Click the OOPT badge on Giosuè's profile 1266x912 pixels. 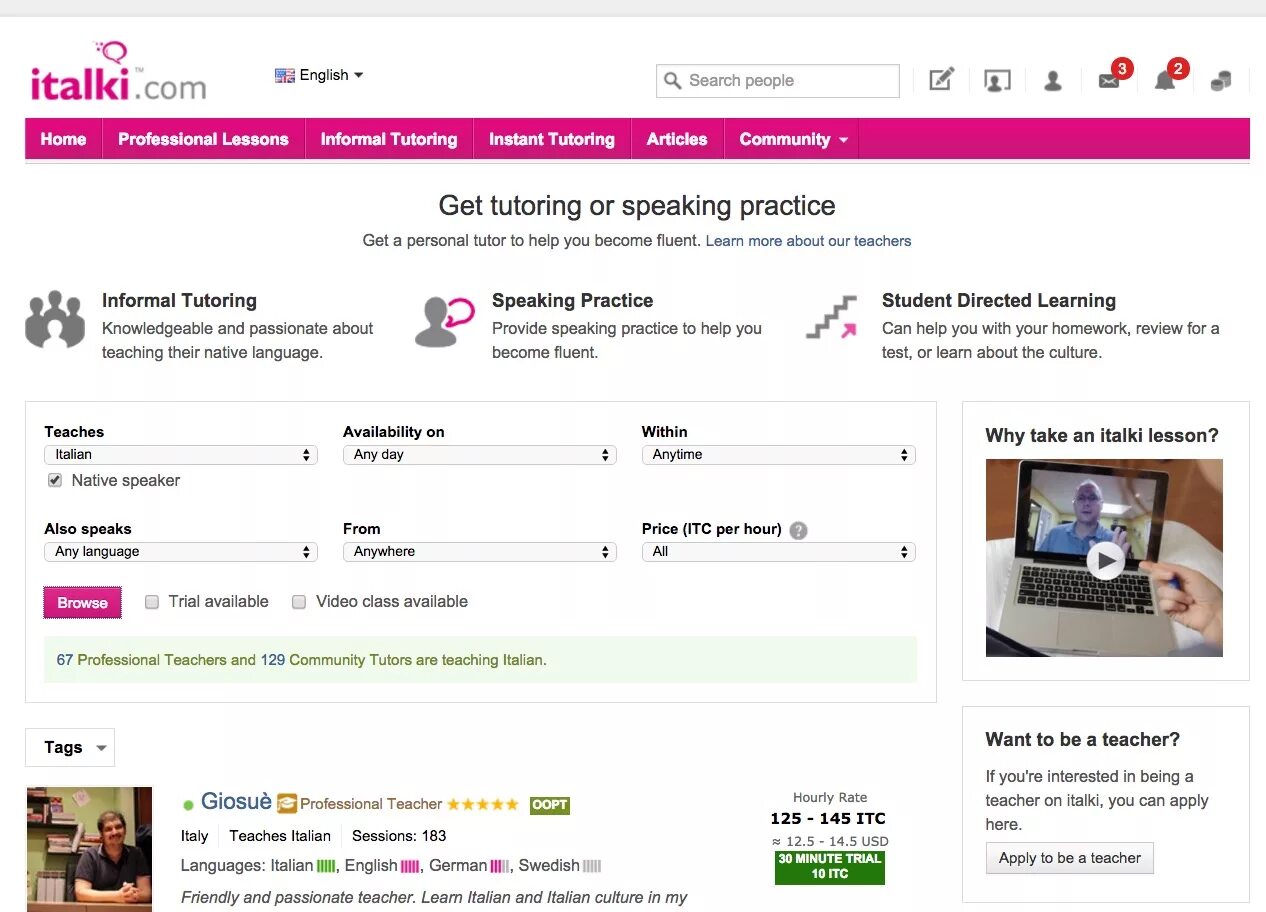pyautogui.click(x=550, y=804)
